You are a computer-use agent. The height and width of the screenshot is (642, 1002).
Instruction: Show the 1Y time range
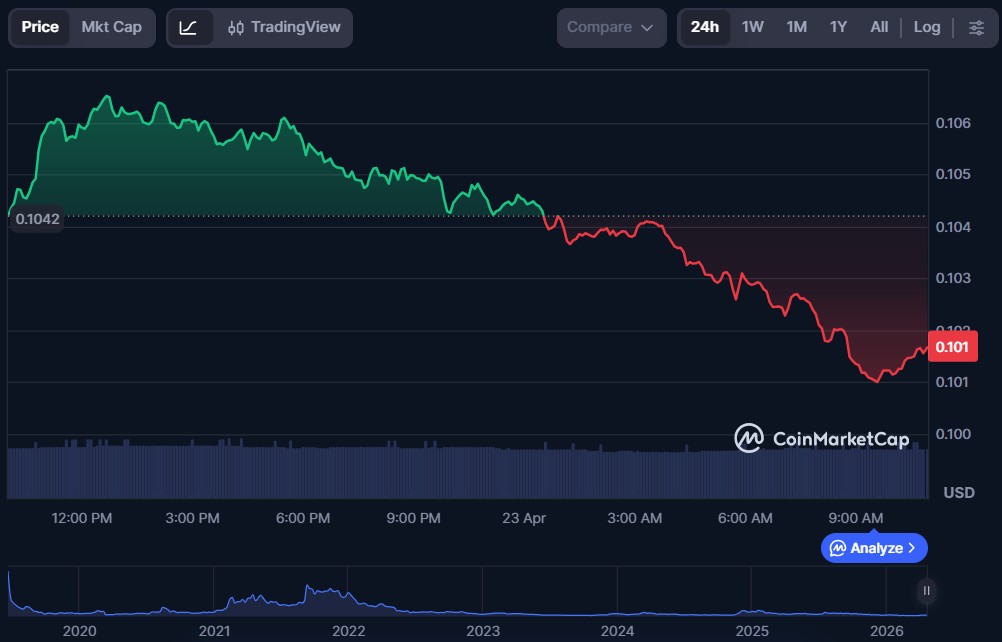(838, 27)
